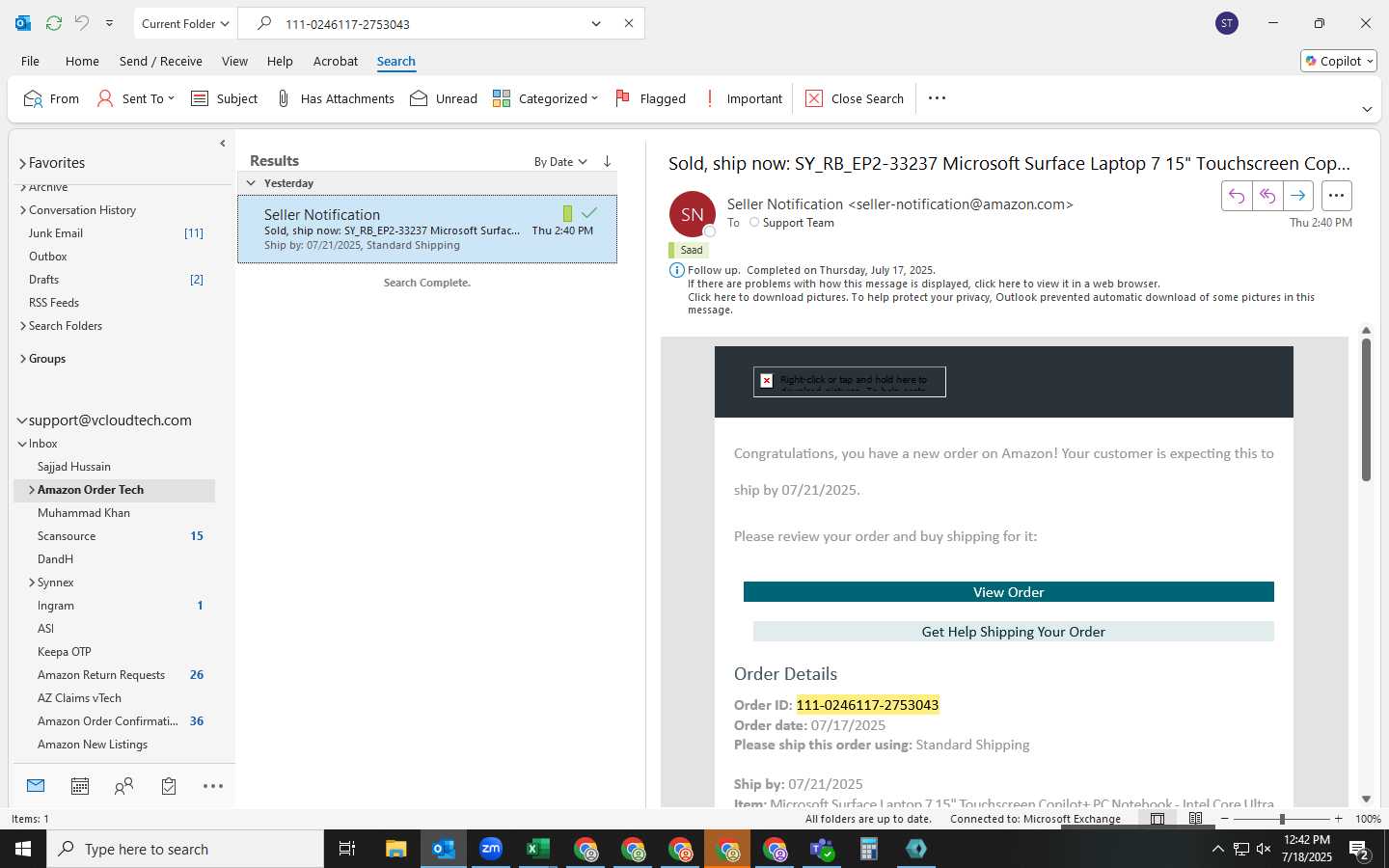The width and height of the screenshot is (1389, 868).
Task: Refine search by Subject
Action: pos(224,98)
